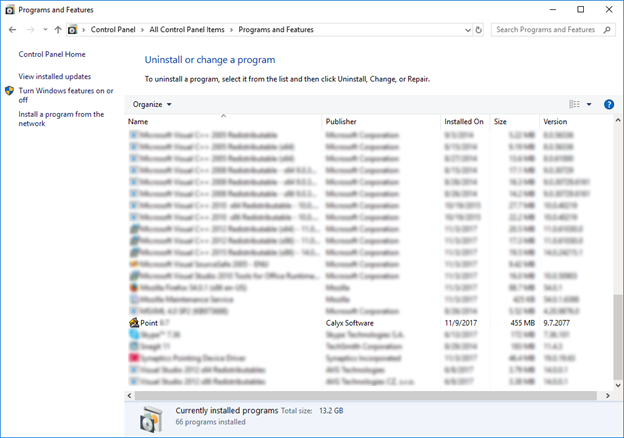Screen dimensions: 624x438
Task: Go up one level with Up arrow
Action: tap(58, 30)
